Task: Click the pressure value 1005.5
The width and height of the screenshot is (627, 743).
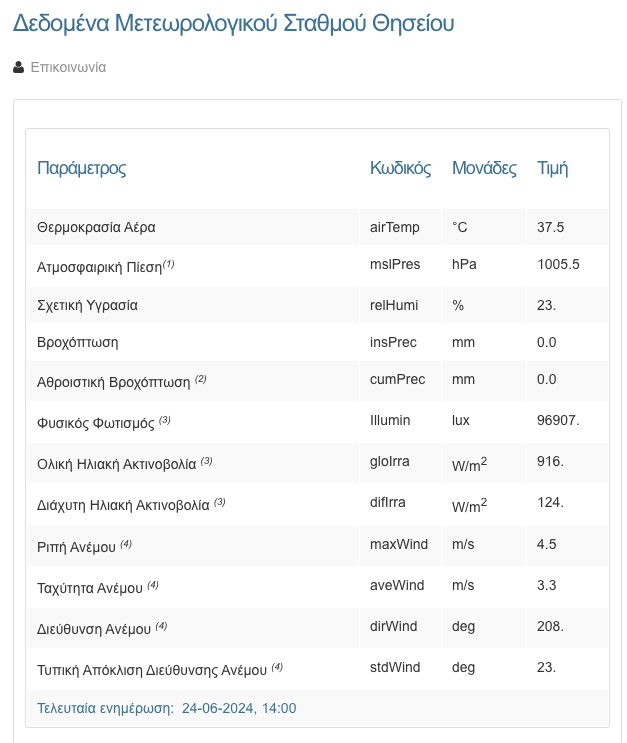Action: point(558,264)
